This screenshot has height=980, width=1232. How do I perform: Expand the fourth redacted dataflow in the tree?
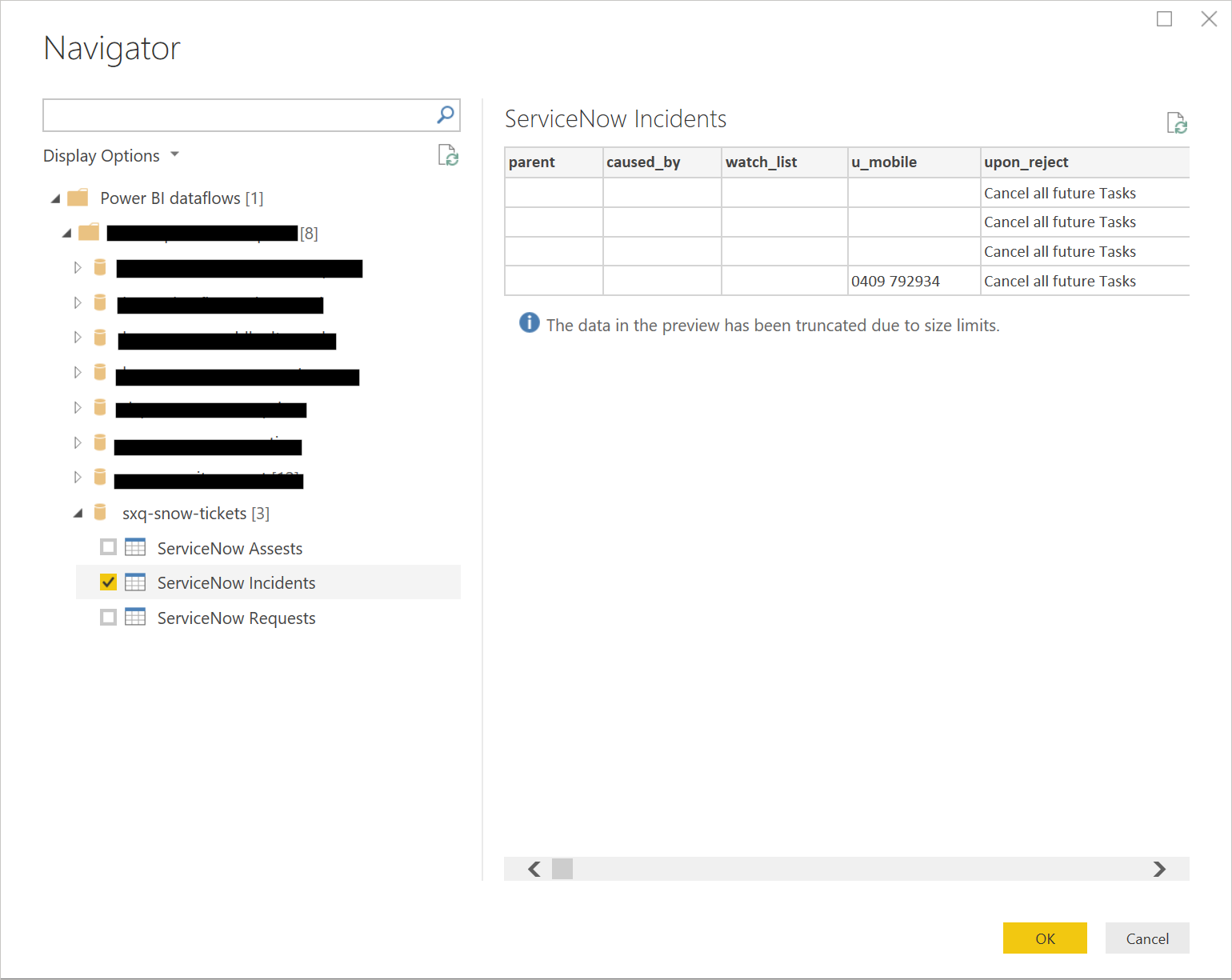pos(78,372)
